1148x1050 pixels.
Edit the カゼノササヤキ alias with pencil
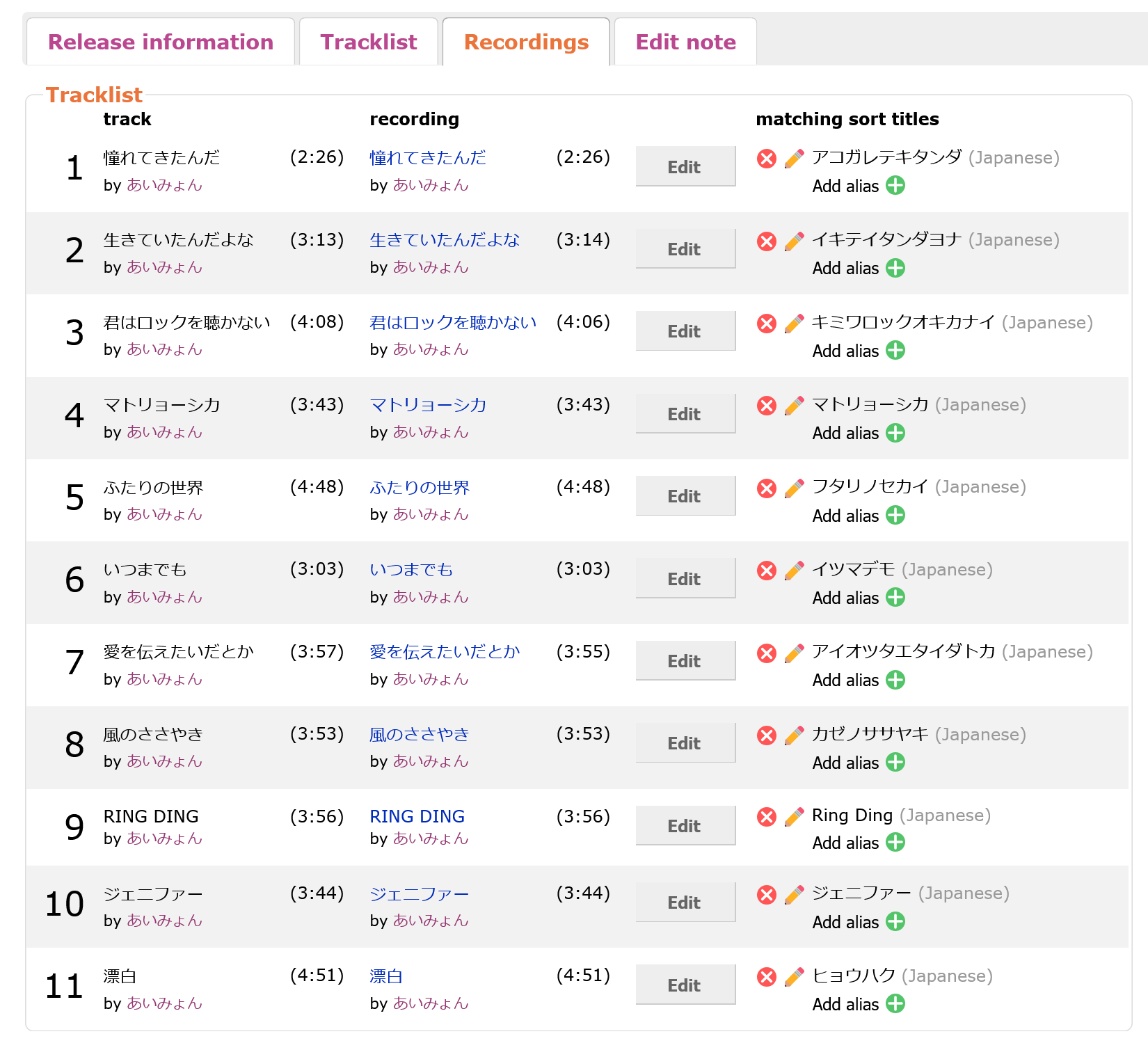(794, 735)
